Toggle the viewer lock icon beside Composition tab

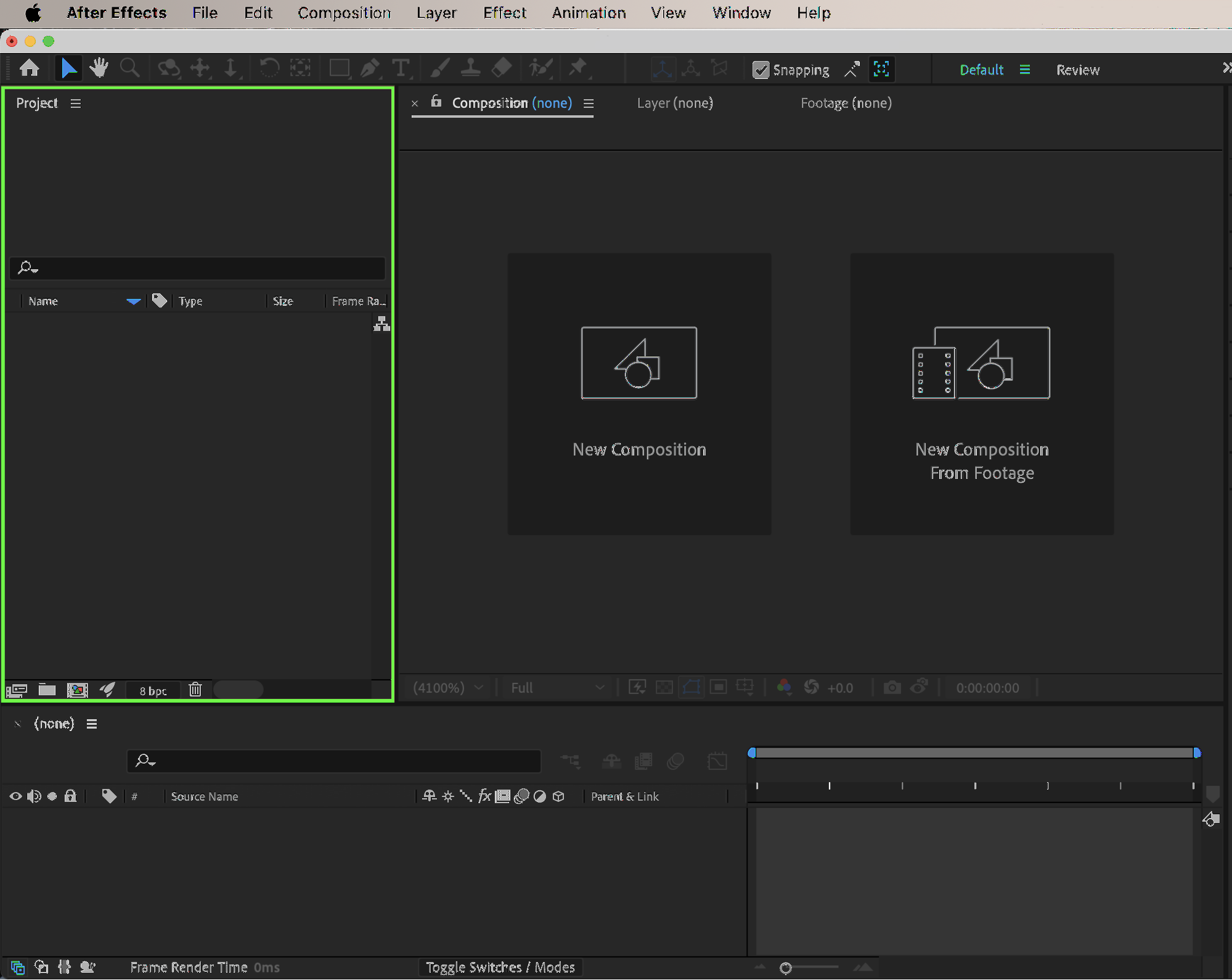point(436,102)
